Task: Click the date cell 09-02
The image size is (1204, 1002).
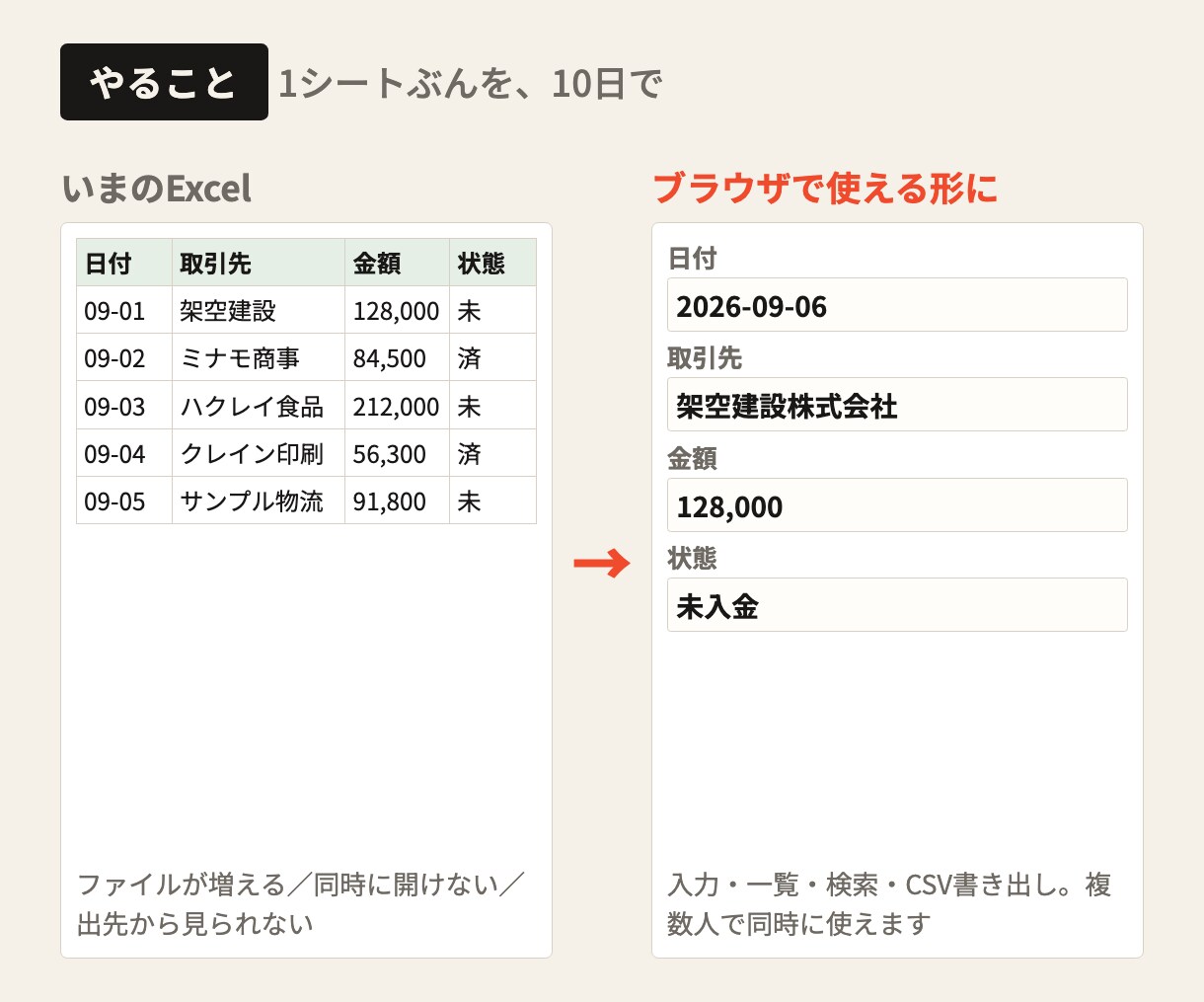Action: click(x=124, y=357)
